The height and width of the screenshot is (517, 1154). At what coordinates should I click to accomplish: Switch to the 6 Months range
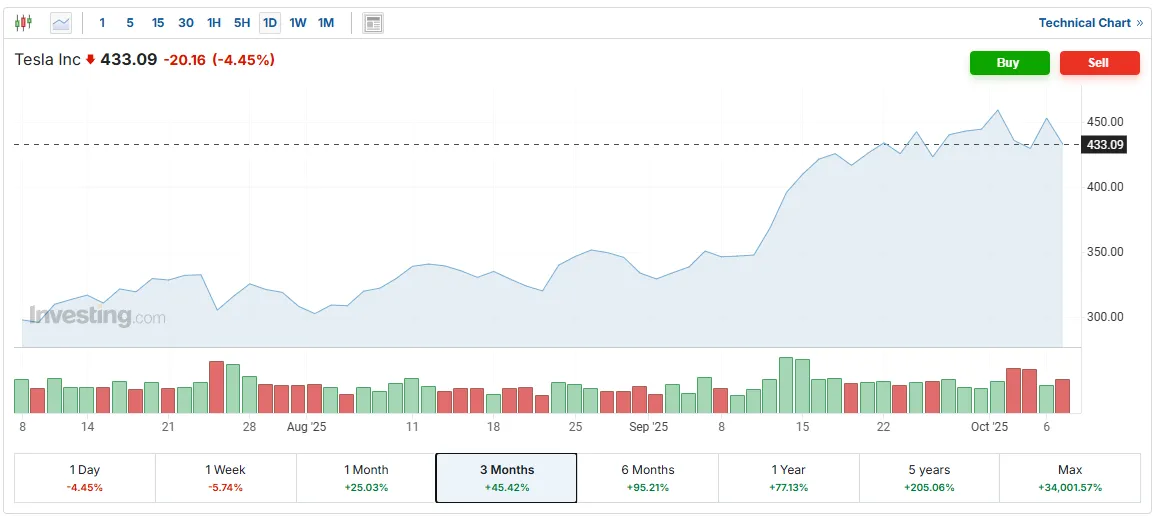647,478
